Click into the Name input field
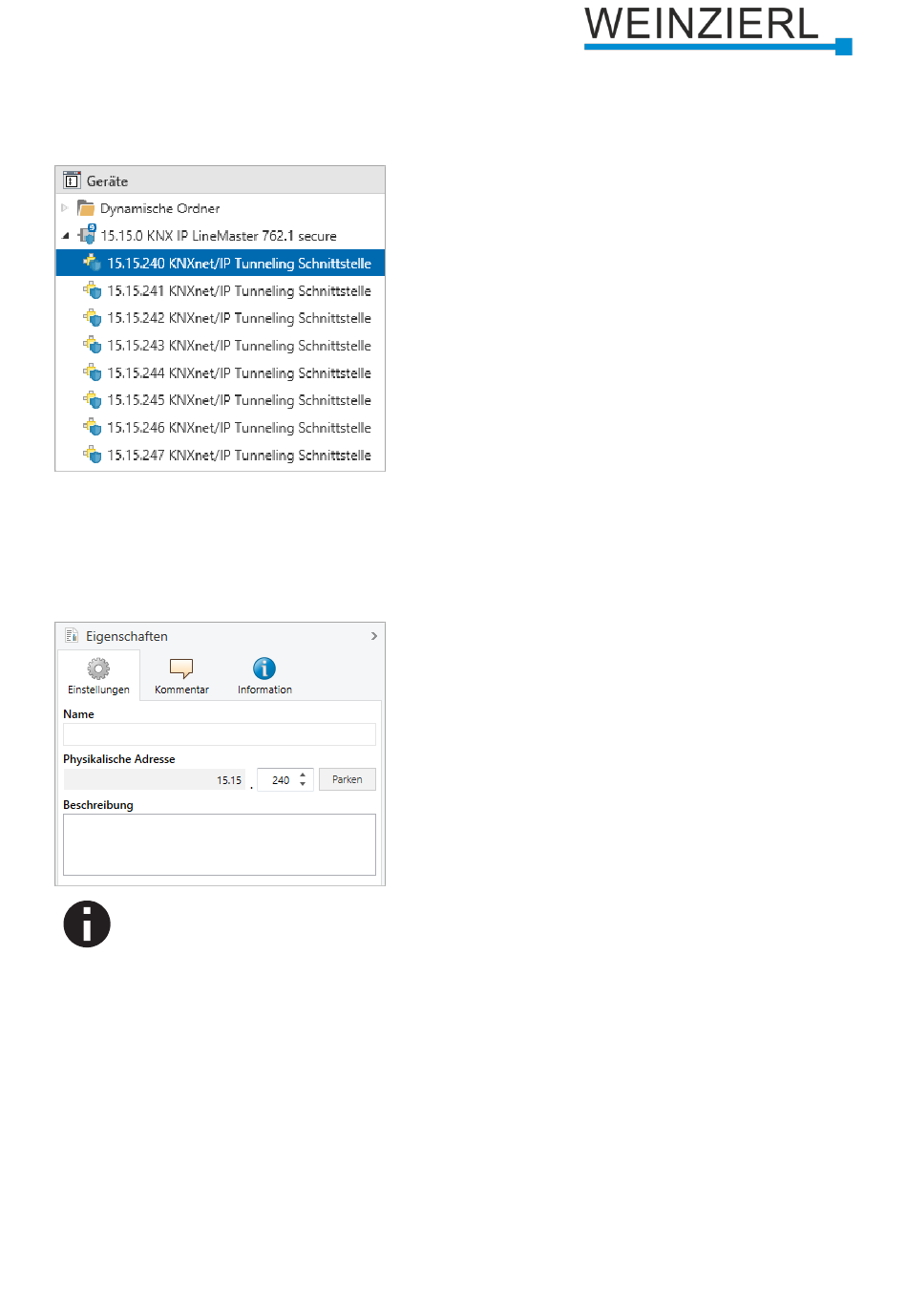The width and height of the screenshot is (907, 1316). pos(220,734)
